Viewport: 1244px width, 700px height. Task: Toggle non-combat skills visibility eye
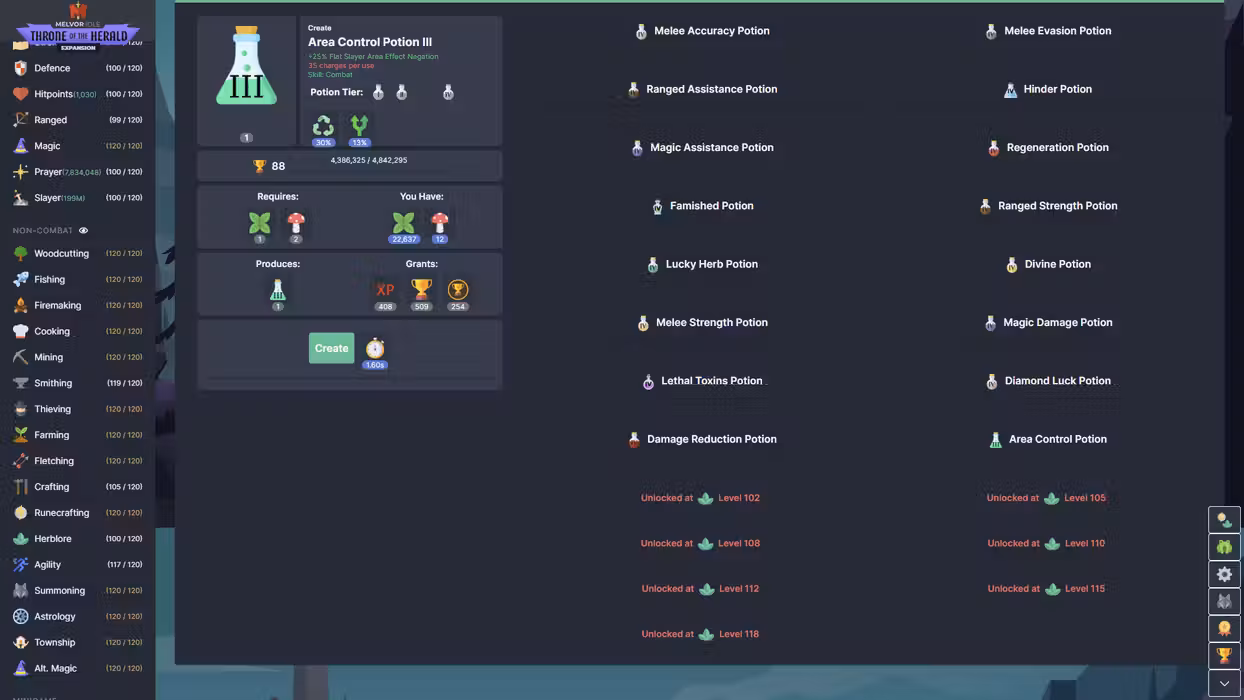83,231
